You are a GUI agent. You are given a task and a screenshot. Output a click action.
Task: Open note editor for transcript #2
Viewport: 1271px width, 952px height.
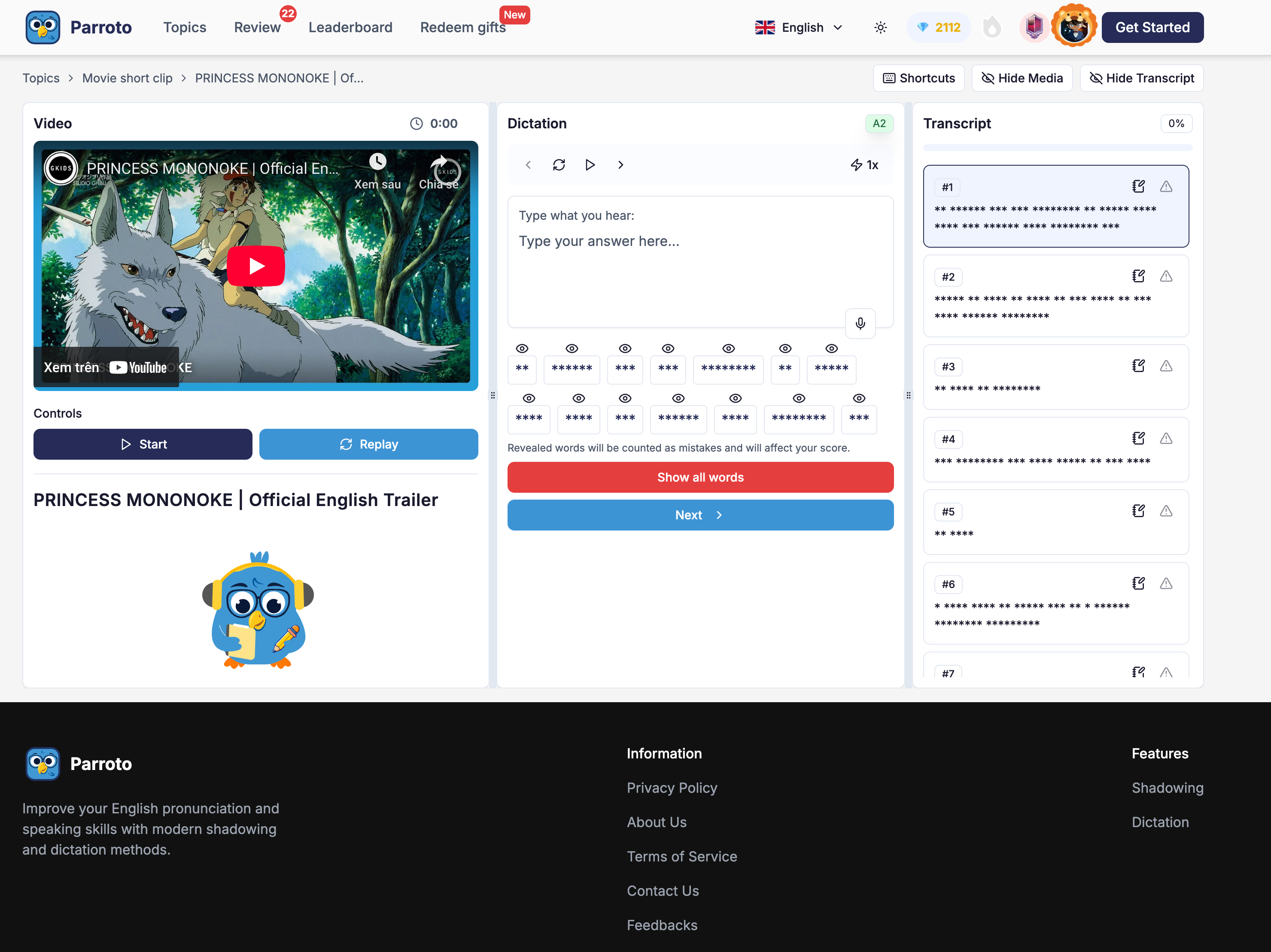[1138, 276]
